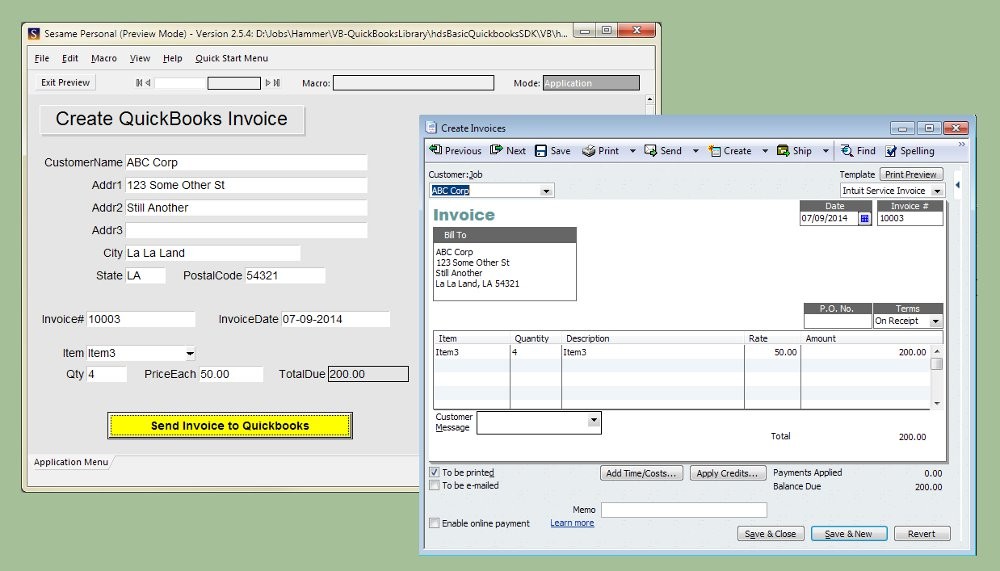The width and height of the screenshot is (1000, 571).
Task: Click the P.O. No. input field
Action: pos(837,321)
